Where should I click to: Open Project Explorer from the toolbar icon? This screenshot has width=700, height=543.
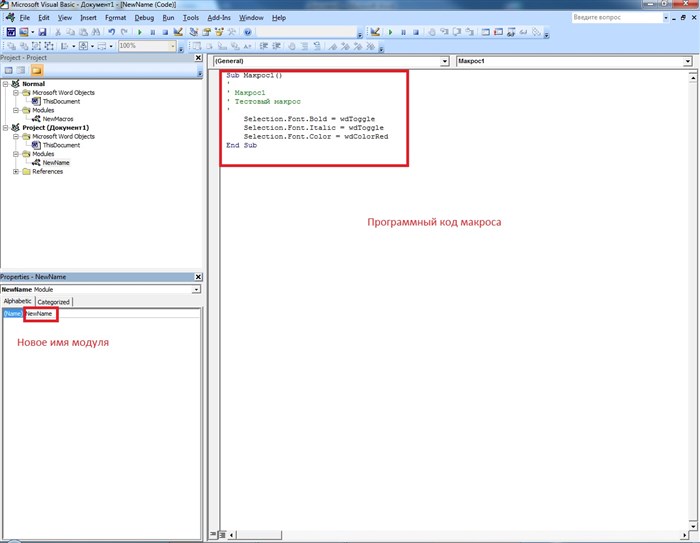tap(194, 32)
